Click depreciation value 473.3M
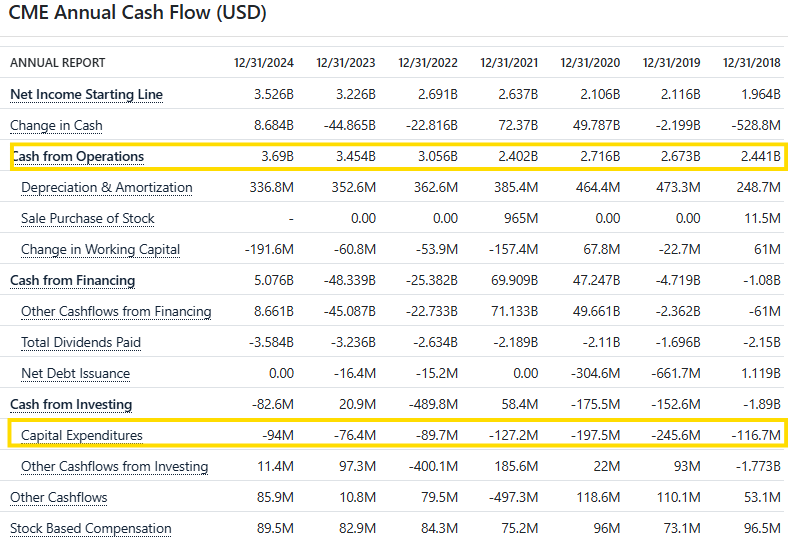 point(678,188)
